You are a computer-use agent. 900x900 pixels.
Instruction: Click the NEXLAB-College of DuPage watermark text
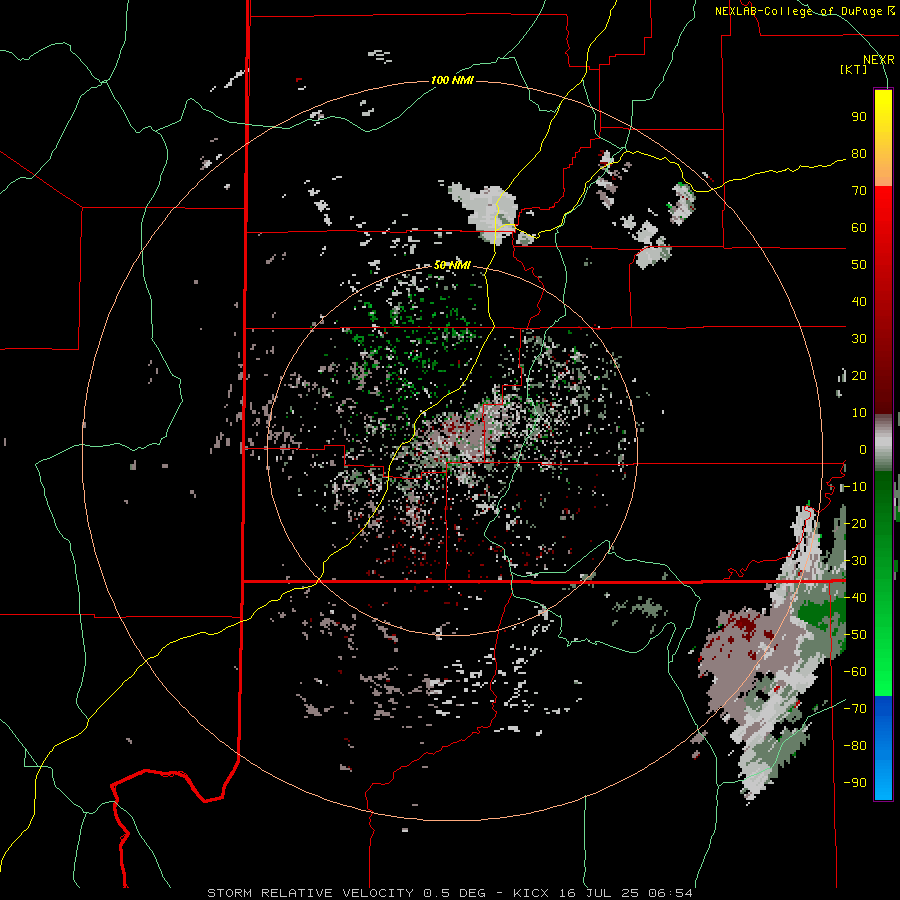point(804,11)
